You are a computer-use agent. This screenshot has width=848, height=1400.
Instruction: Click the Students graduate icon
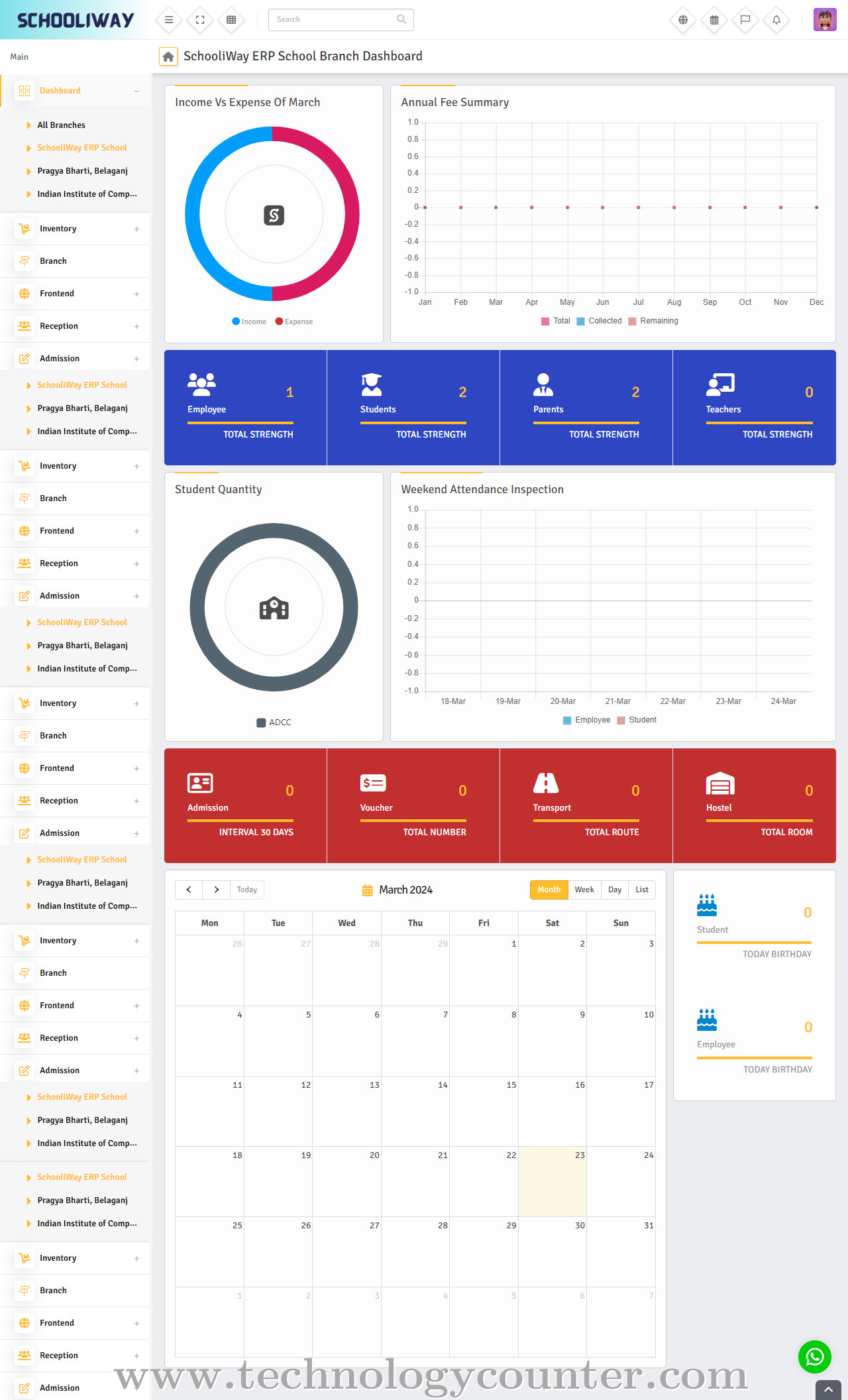(372, 384)
